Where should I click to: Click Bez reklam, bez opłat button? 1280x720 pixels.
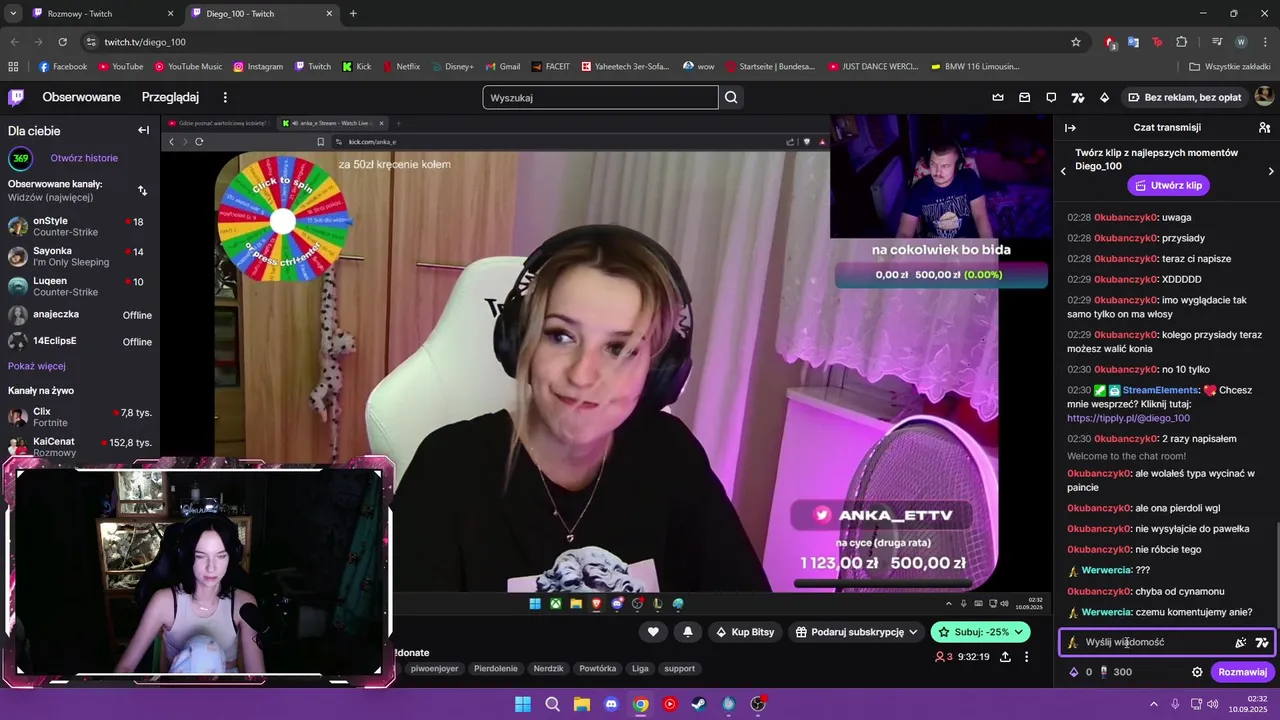[1185, 97]
